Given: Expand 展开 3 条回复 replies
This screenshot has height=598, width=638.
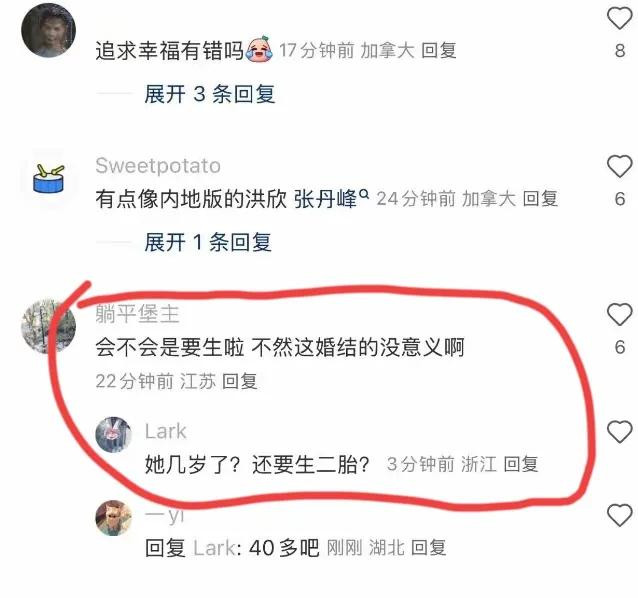Looking at the screenshot, I should pos(210,94).
